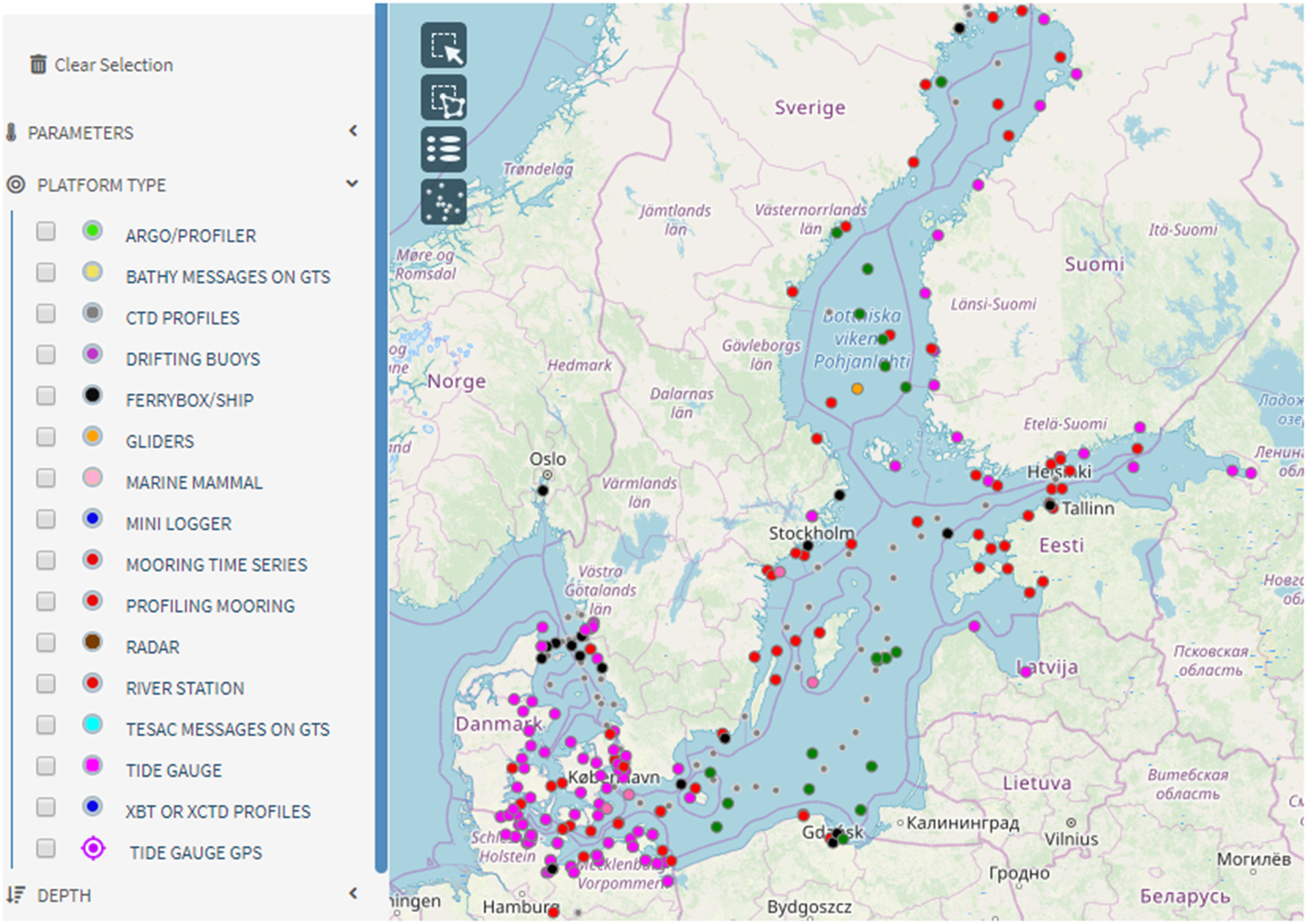Click the MOORING TIME SERIES label

216,565
